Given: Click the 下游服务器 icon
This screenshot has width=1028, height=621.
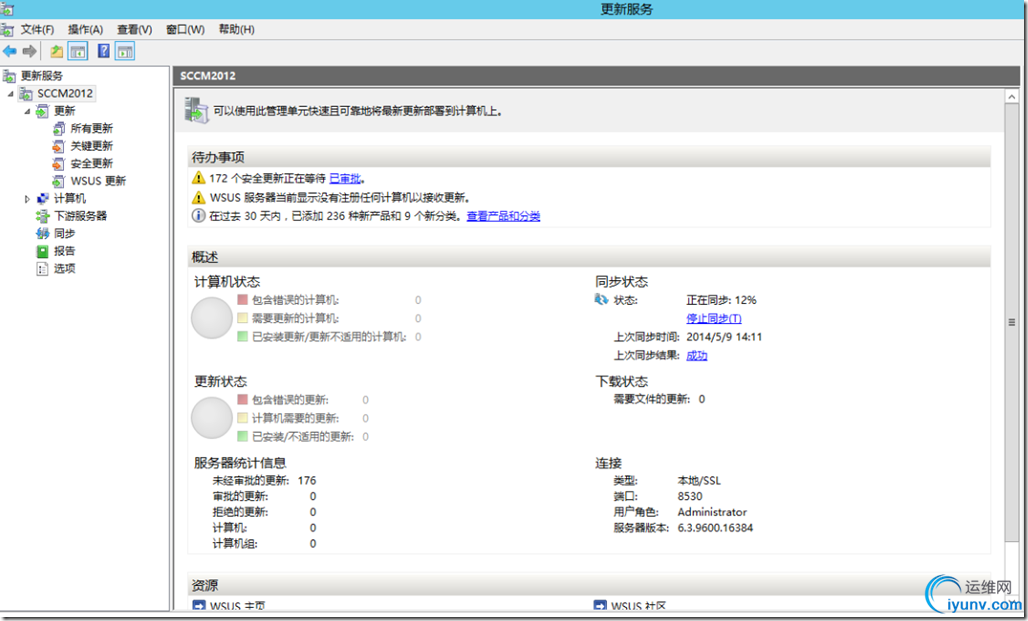Looking at the screenshot, I should click(43, 216).
